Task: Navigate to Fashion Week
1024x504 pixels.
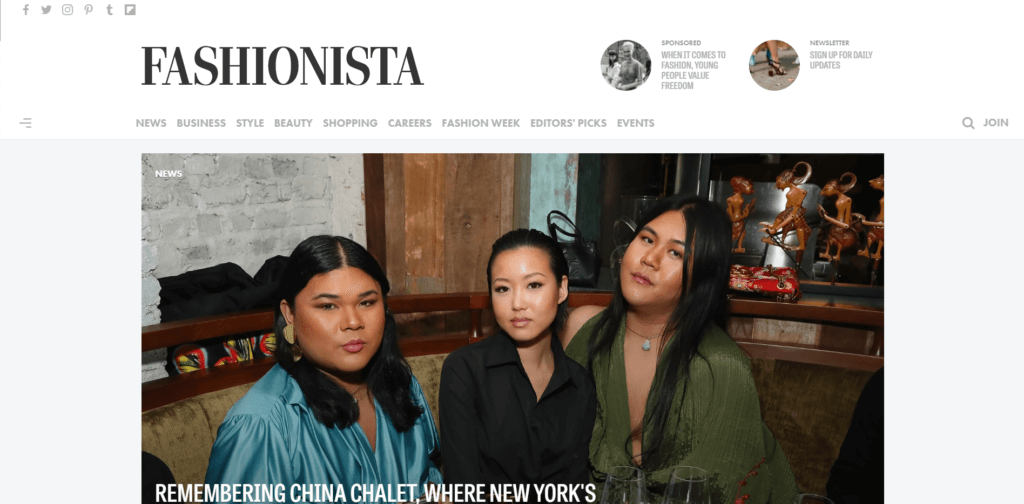Action: (x=481, y=123)
